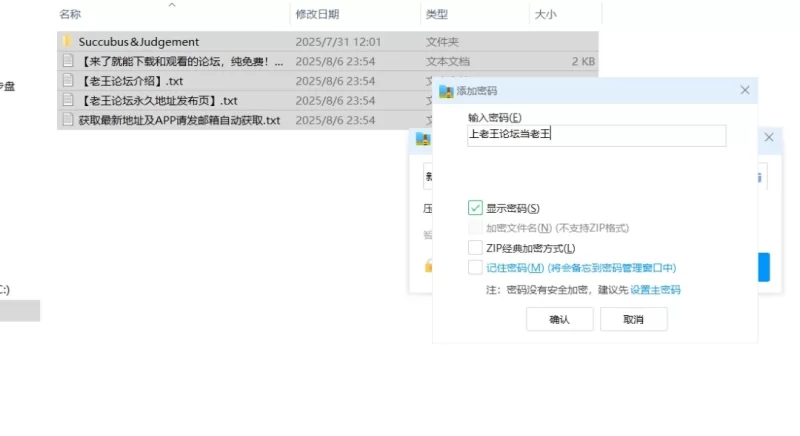Click the 添加密码 dialog title icon

click(446, 91)
